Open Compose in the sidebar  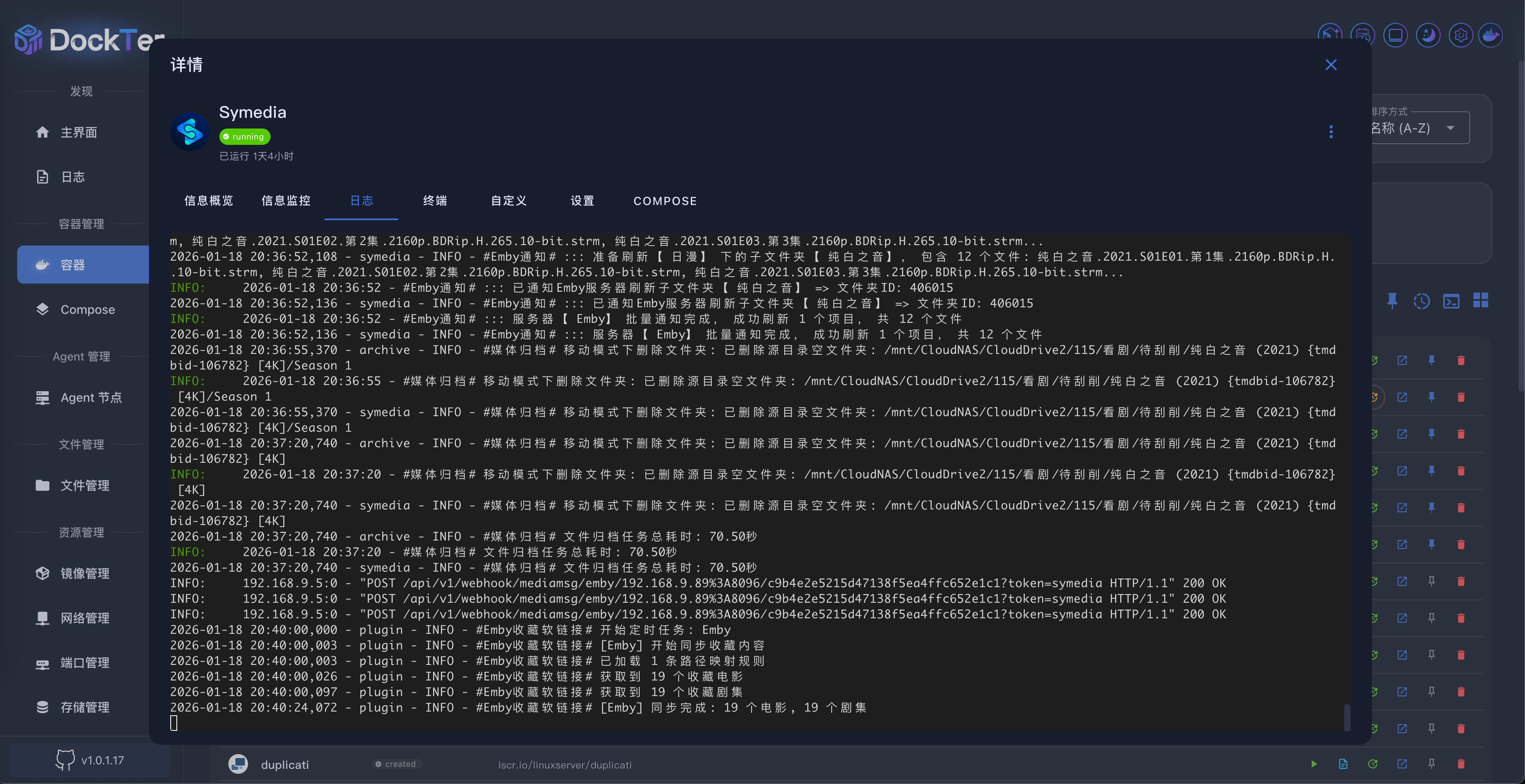click(x=87, y=309)
